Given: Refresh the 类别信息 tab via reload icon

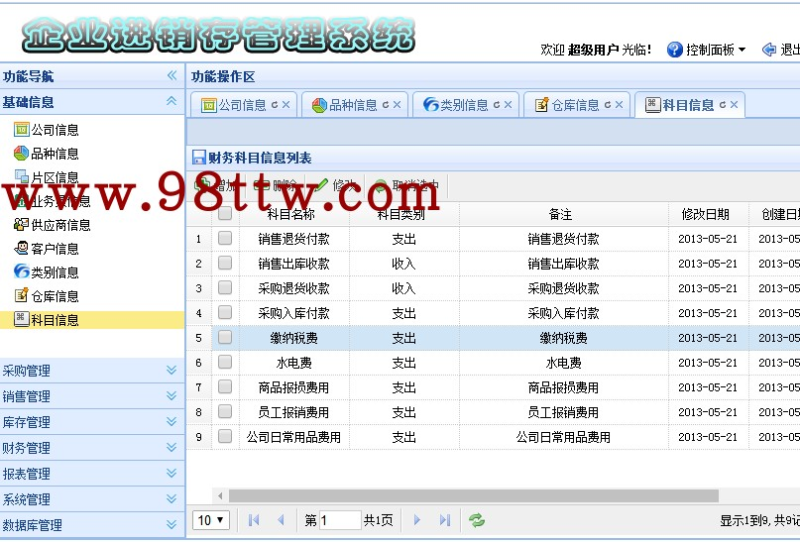Looking at the screenshot, I should [x=496, y=105].
